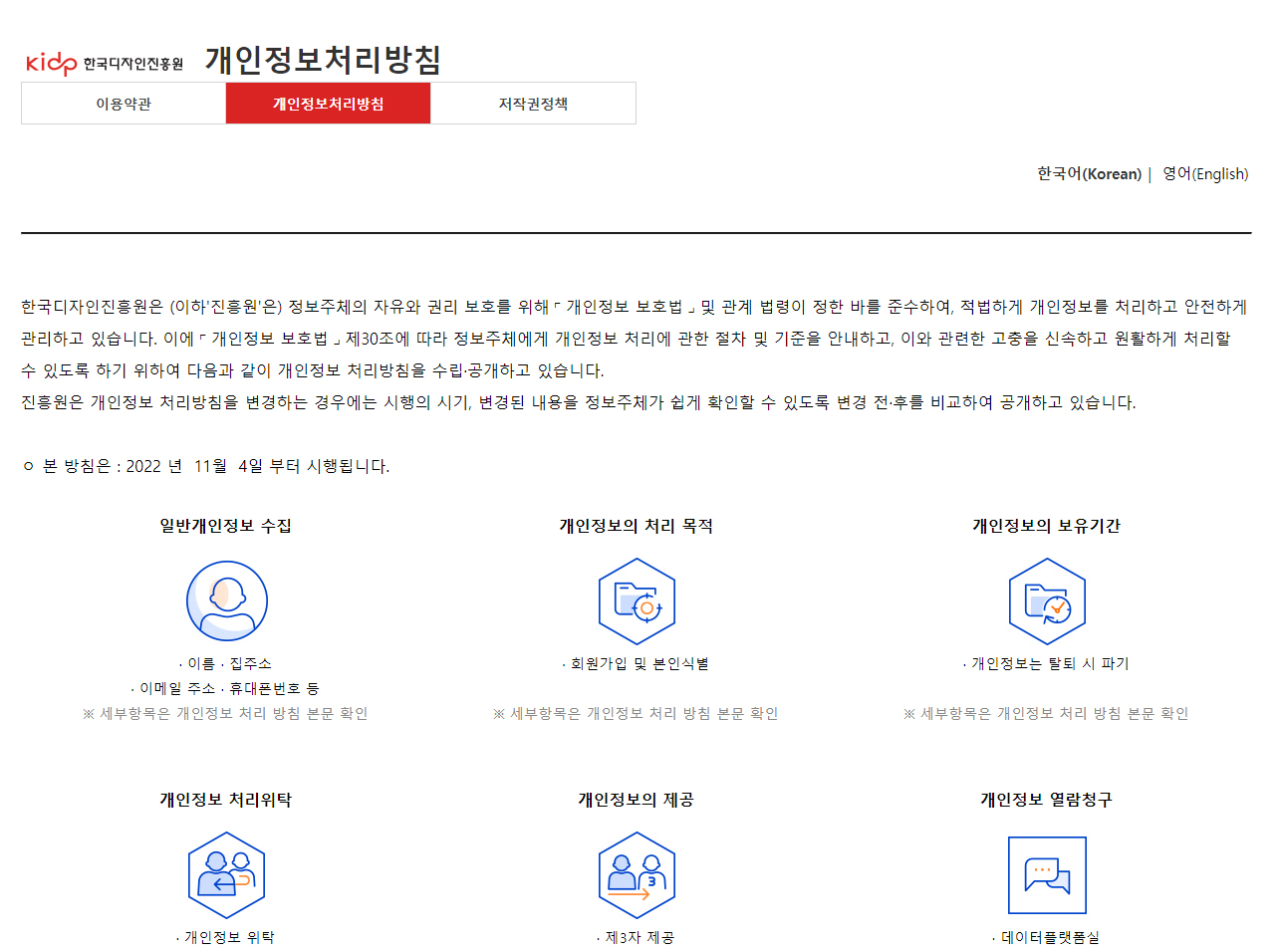Click the 개인정보의 처리 목적 folder icon
Viewport: 1283px width, 952px height.
click(637, 601)
